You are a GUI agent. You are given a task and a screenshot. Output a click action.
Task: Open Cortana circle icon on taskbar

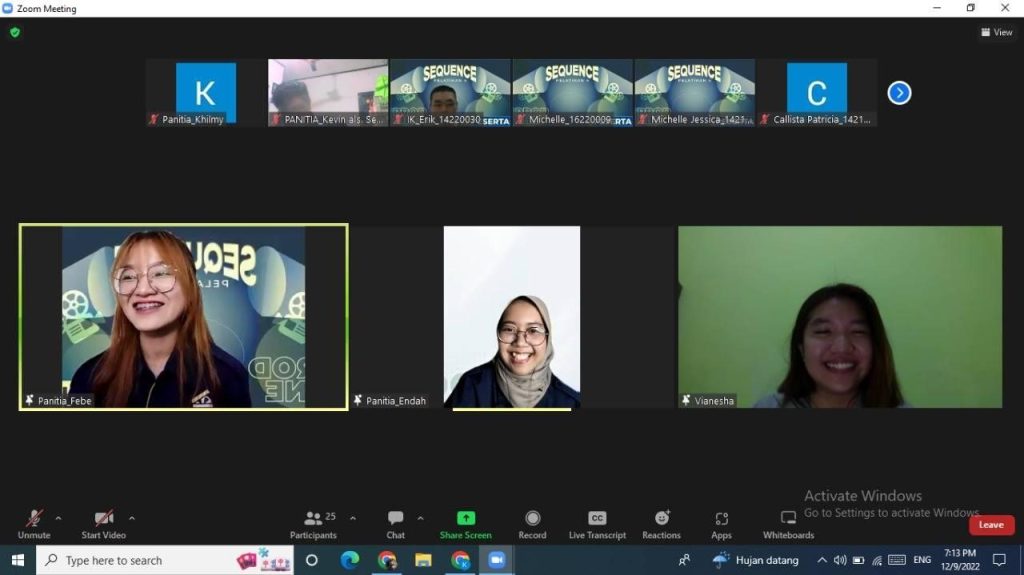click(x=312, y=560)
